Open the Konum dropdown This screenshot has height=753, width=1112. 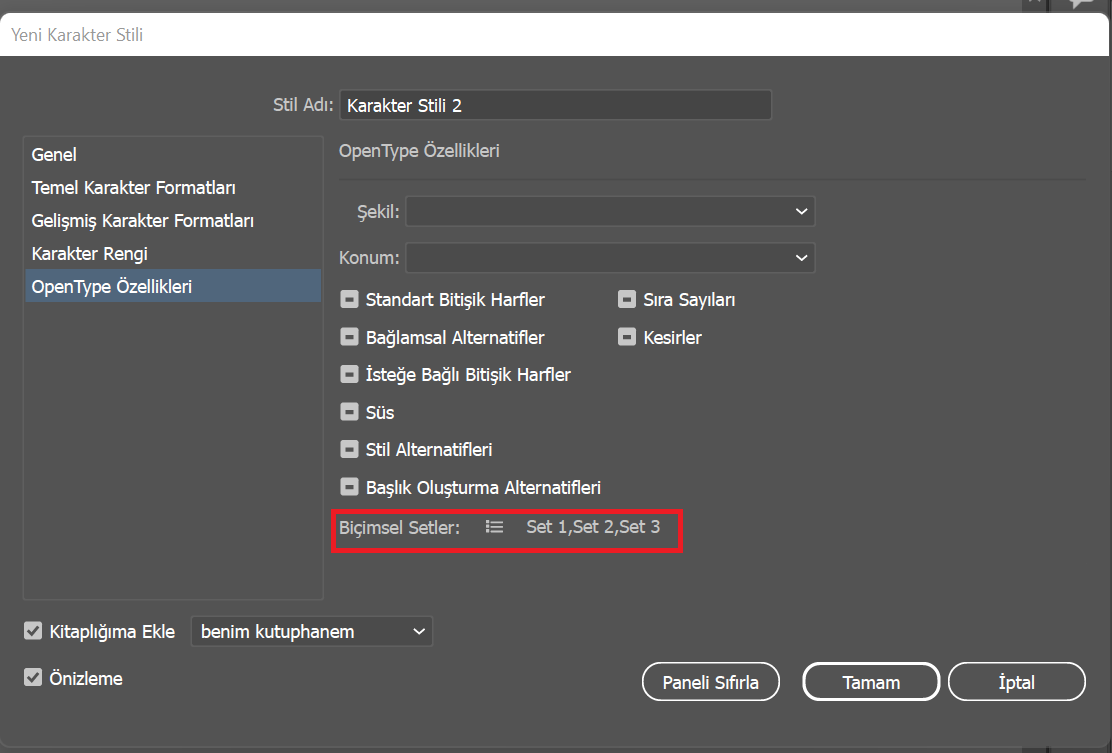(x=610, y=258)
